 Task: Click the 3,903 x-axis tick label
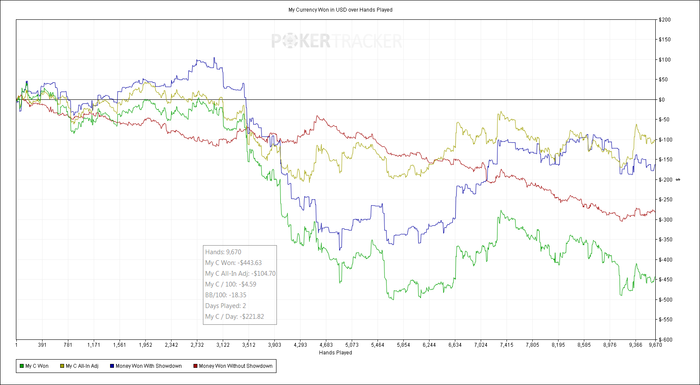click(x=275, y=345)
